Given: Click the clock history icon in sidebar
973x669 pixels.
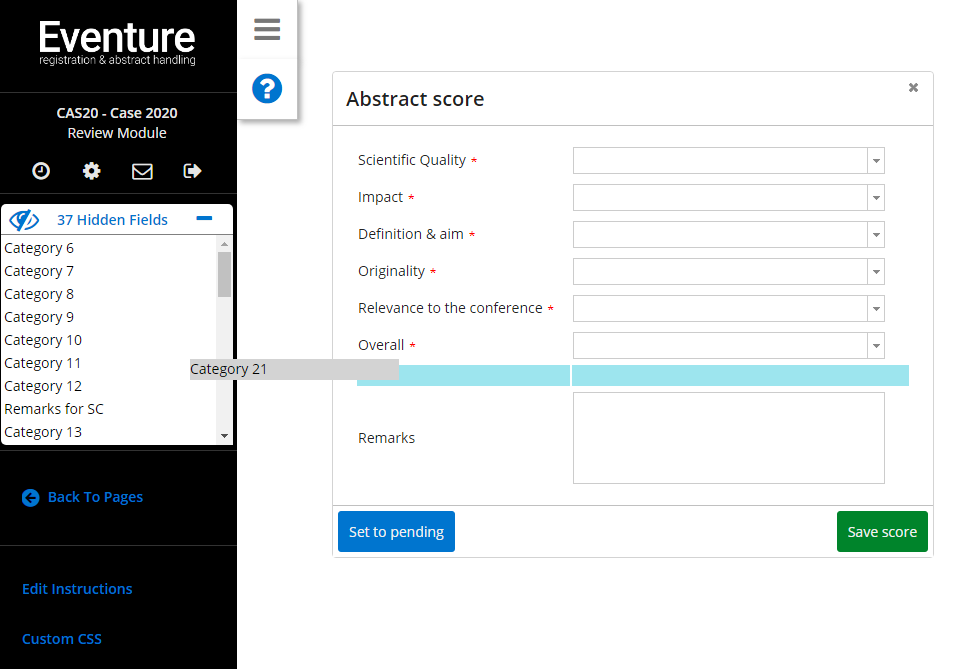Looking at the screenshot, I should pos(41,171).
